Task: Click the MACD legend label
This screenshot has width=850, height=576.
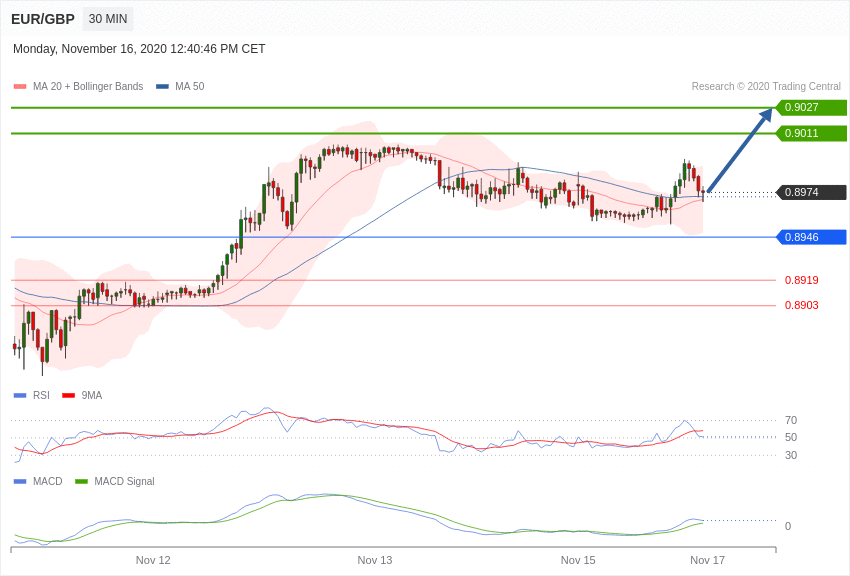Action: click(x=48, y=481)
